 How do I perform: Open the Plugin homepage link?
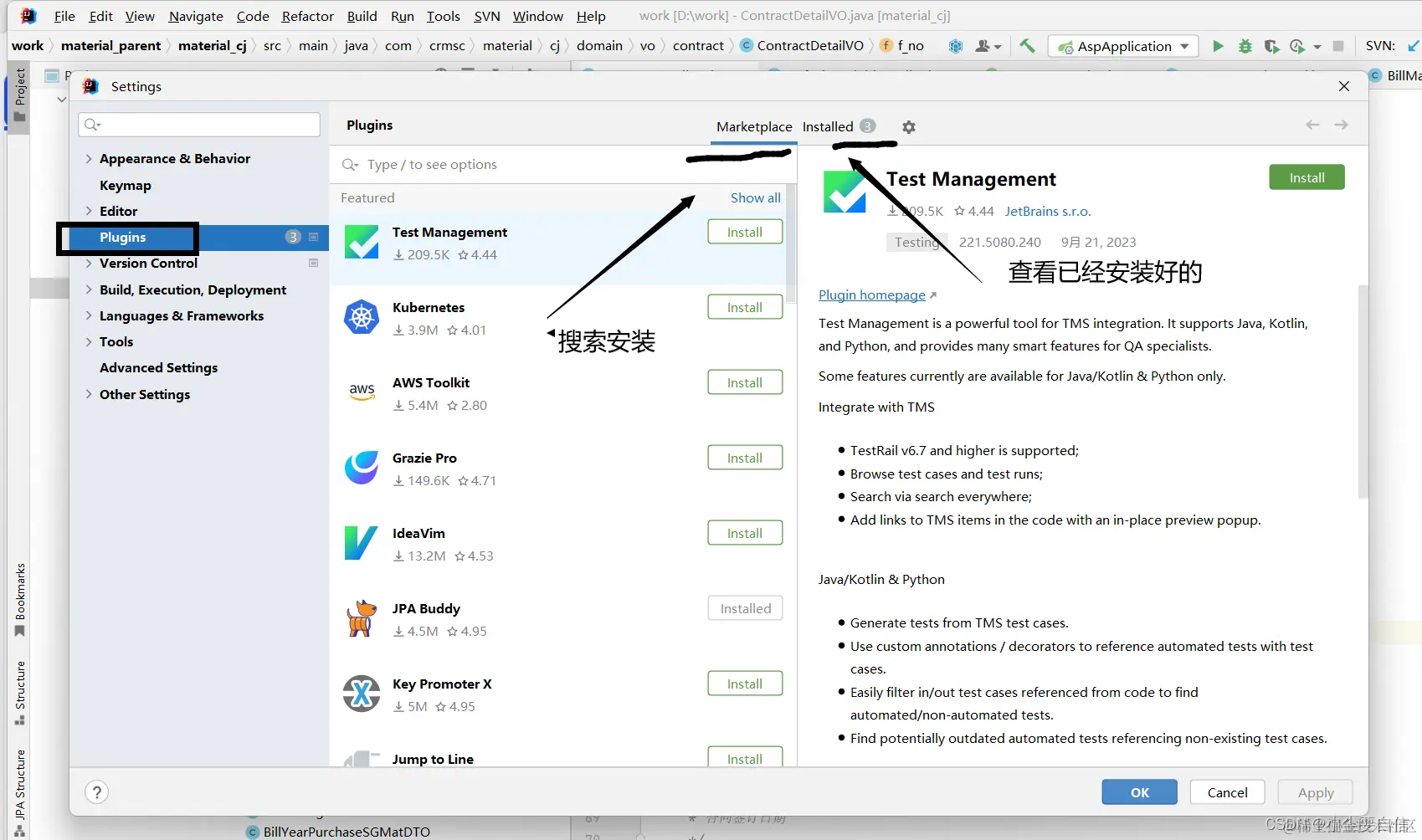[872, 295]
